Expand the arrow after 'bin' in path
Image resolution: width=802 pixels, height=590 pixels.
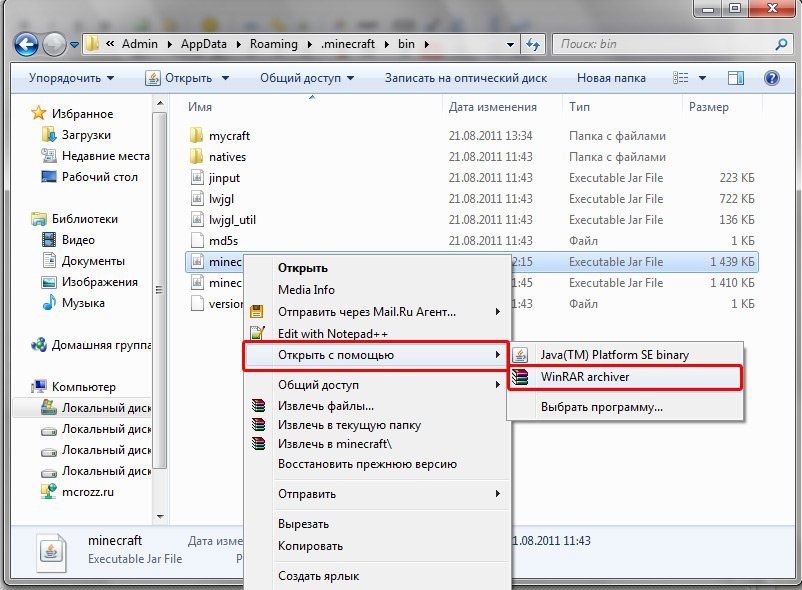(427, 44)
